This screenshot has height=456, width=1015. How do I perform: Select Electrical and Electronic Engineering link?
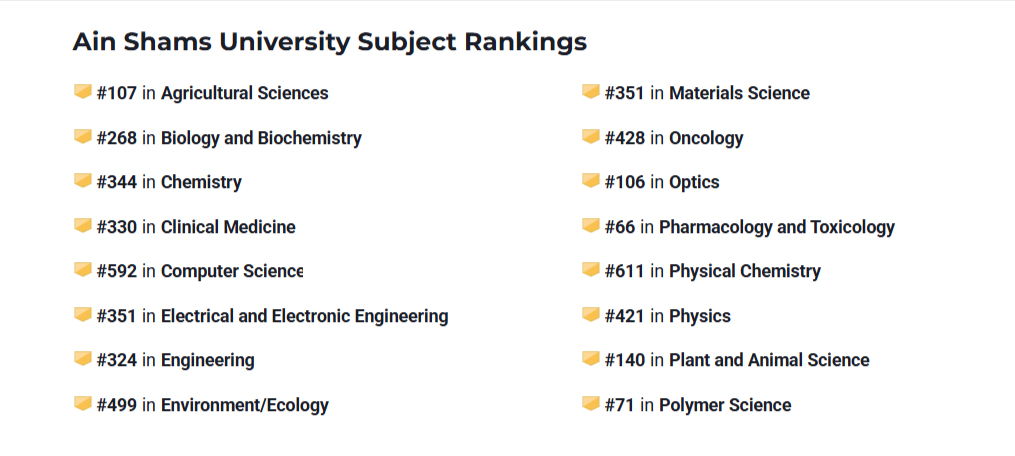click(x=304, y=316)
